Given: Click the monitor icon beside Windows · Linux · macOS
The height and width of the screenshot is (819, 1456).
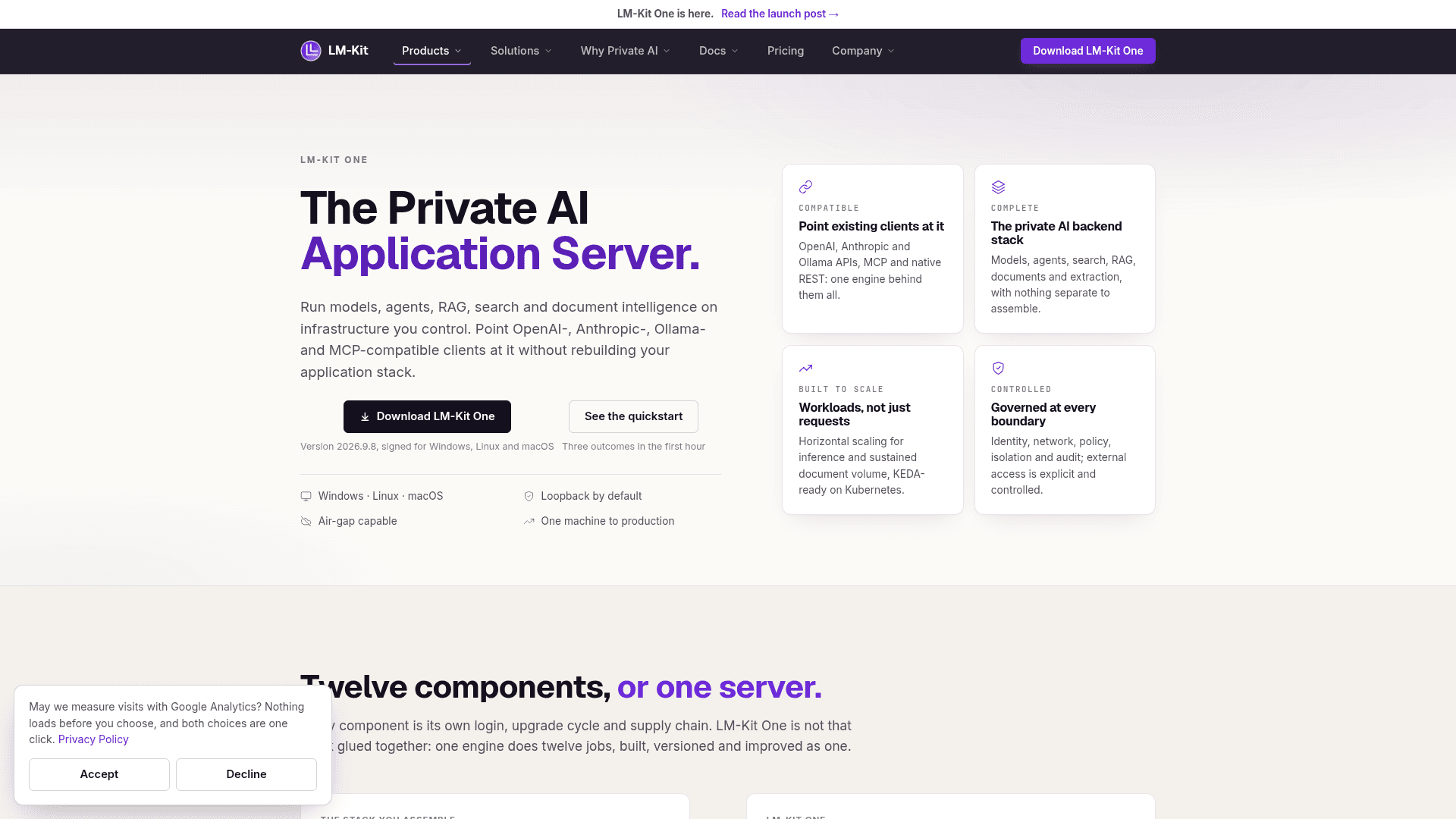Looking at the screenshot, I should click(306, 497).
